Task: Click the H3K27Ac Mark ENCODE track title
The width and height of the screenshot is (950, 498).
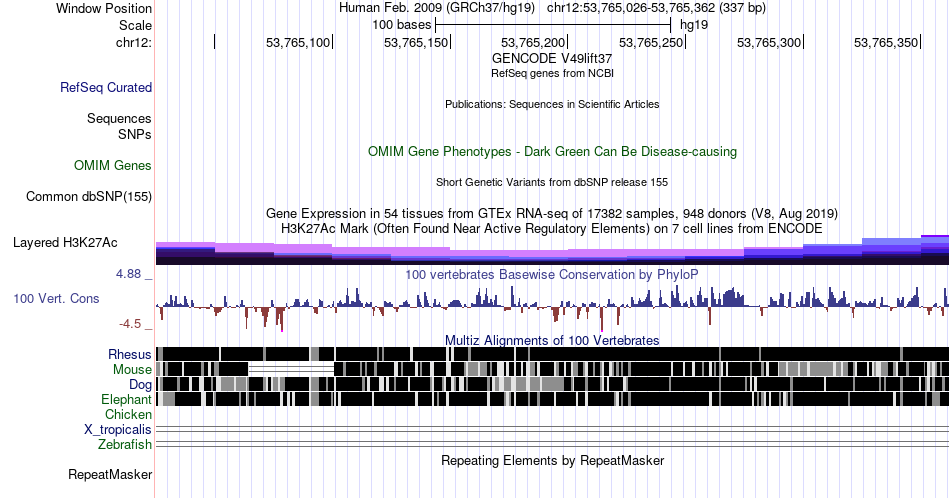Action: click(x=552, y=228)
